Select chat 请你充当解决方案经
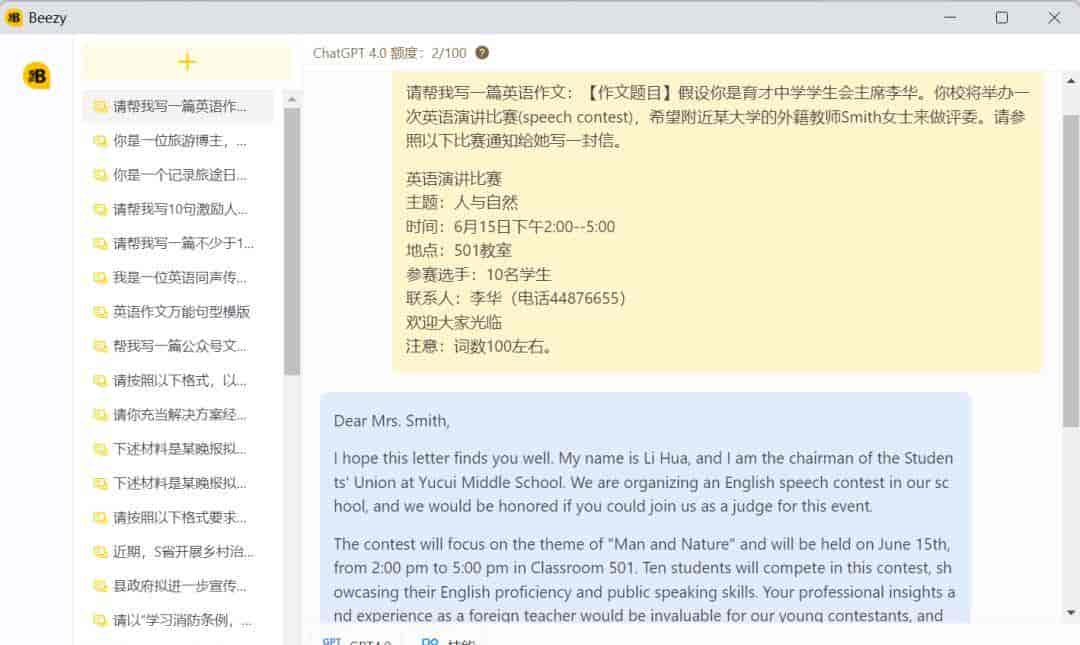The height and width of the screenshot is (645, 1080). 180,414
